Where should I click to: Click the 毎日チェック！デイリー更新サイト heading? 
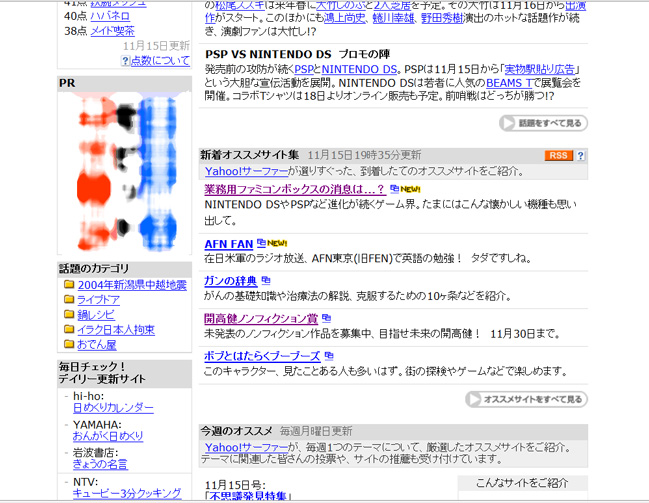(102, 373)
